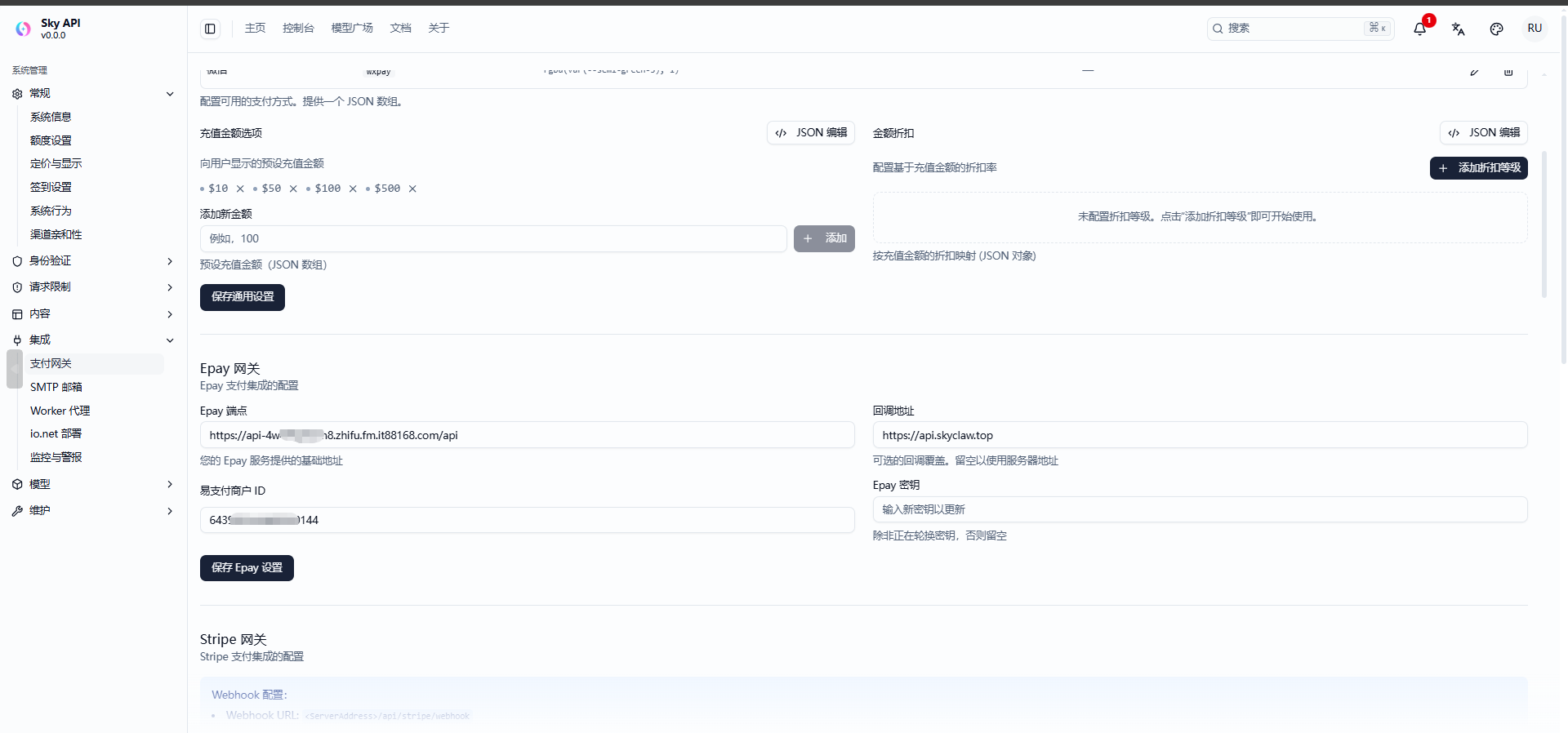Image resolution: width=1568 pixels, height=733 pixels.
Task: Collapse the 常规 section chevron
Action: 170,94
